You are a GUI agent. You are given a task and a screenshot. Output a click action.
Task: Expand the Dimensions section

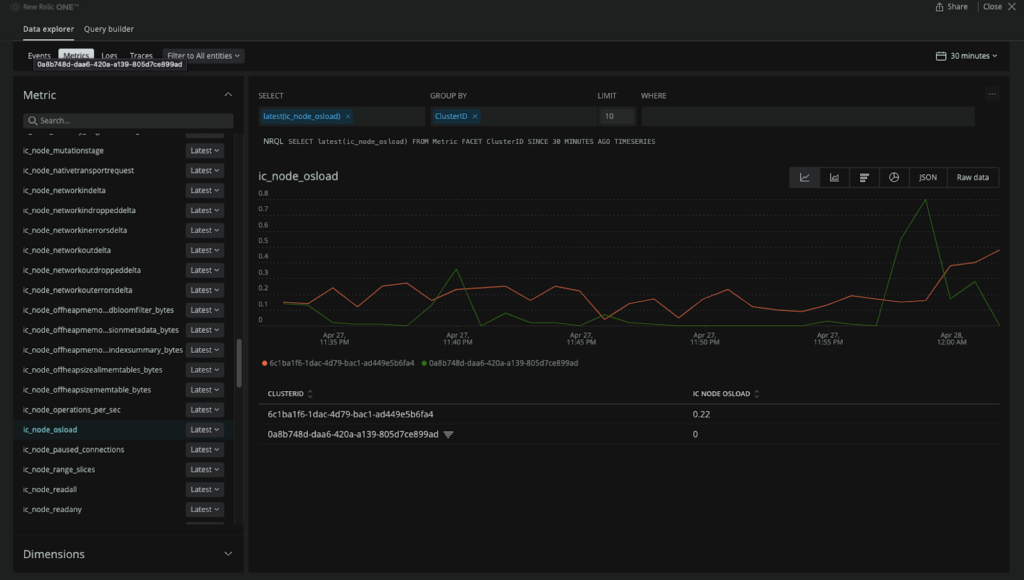(x=228, y=554)
